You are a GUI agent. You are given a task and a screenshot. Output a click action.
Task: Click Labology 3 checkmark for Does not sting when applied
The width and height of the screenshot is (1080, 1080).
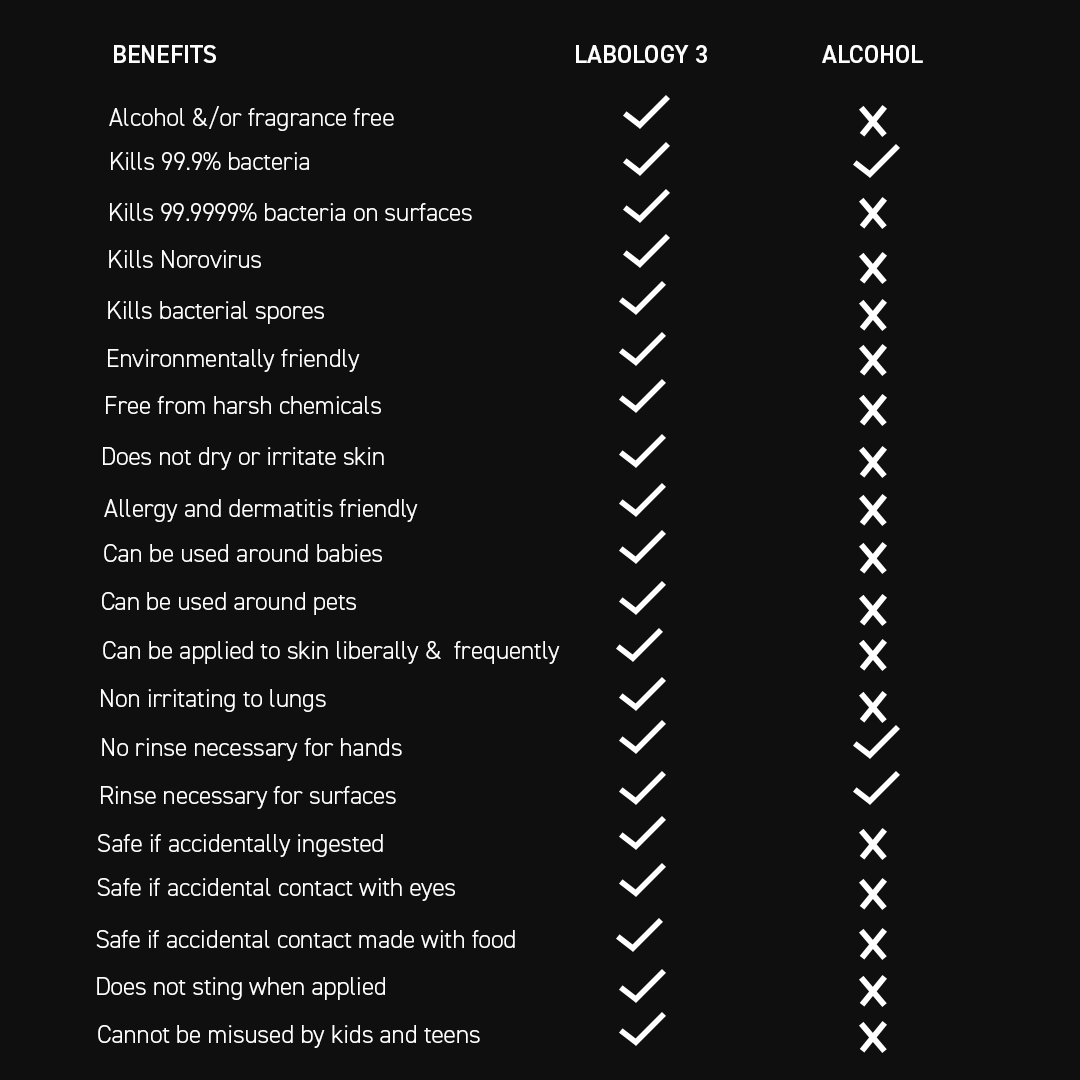pos(642,986)
